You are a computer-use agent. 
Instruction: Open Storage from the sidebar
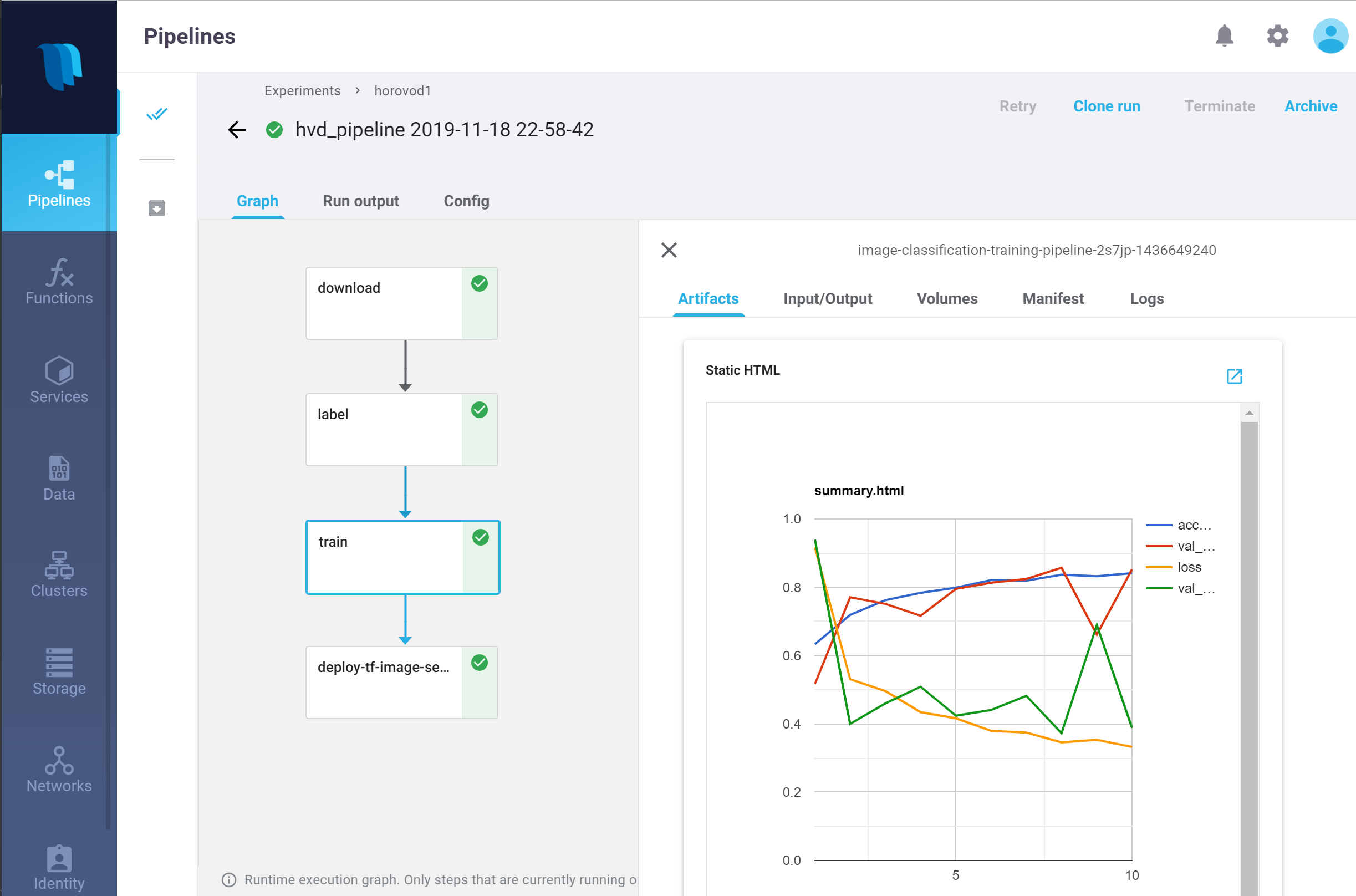coord(59,671)
